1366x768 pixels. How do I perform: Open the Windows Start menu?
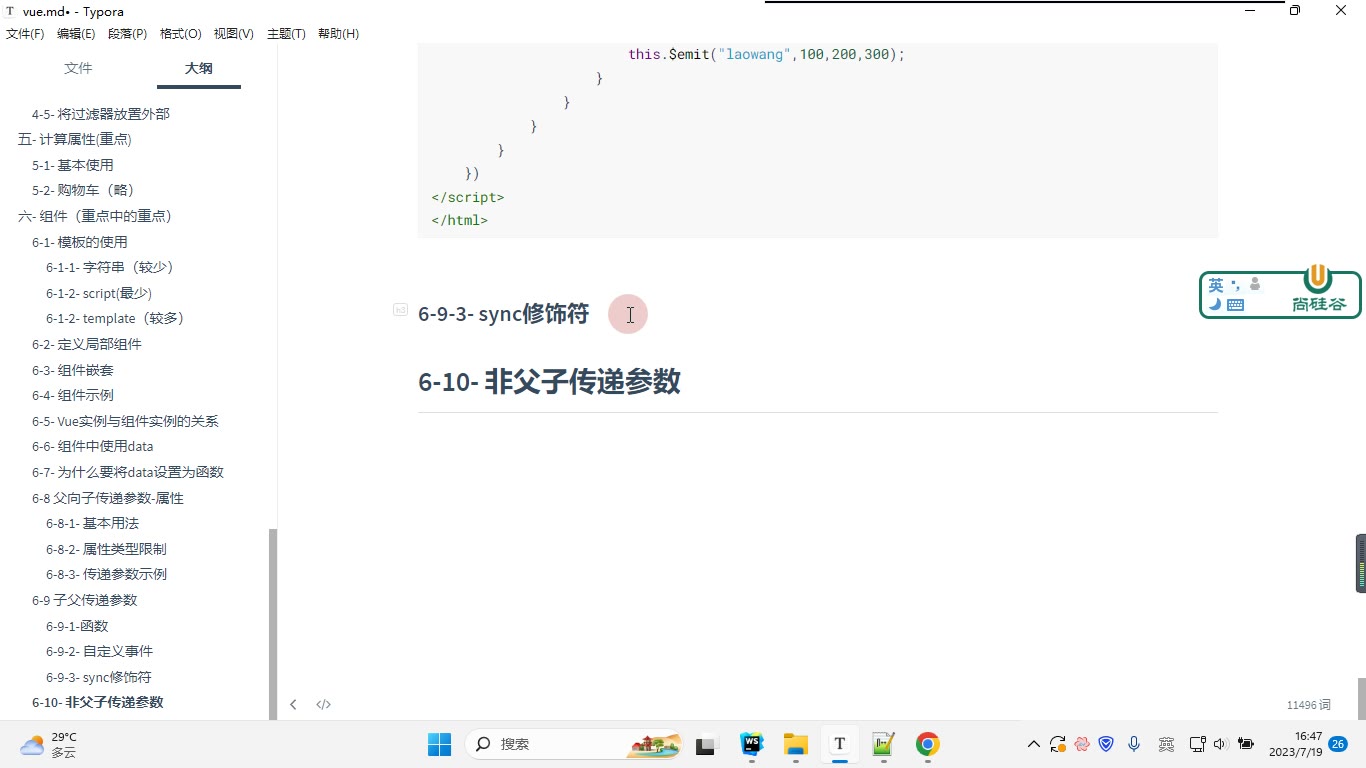coord(439,744)
